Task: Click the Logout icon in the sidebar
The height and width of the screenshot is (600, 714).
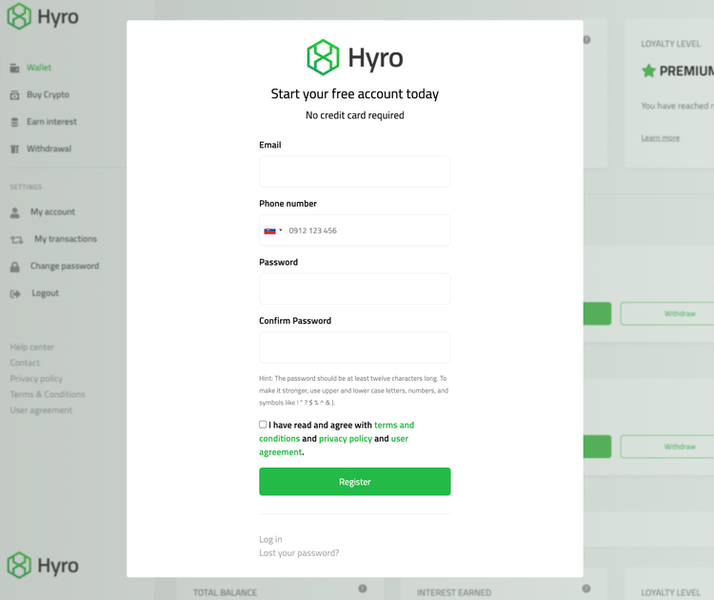Action: point(15,294)
